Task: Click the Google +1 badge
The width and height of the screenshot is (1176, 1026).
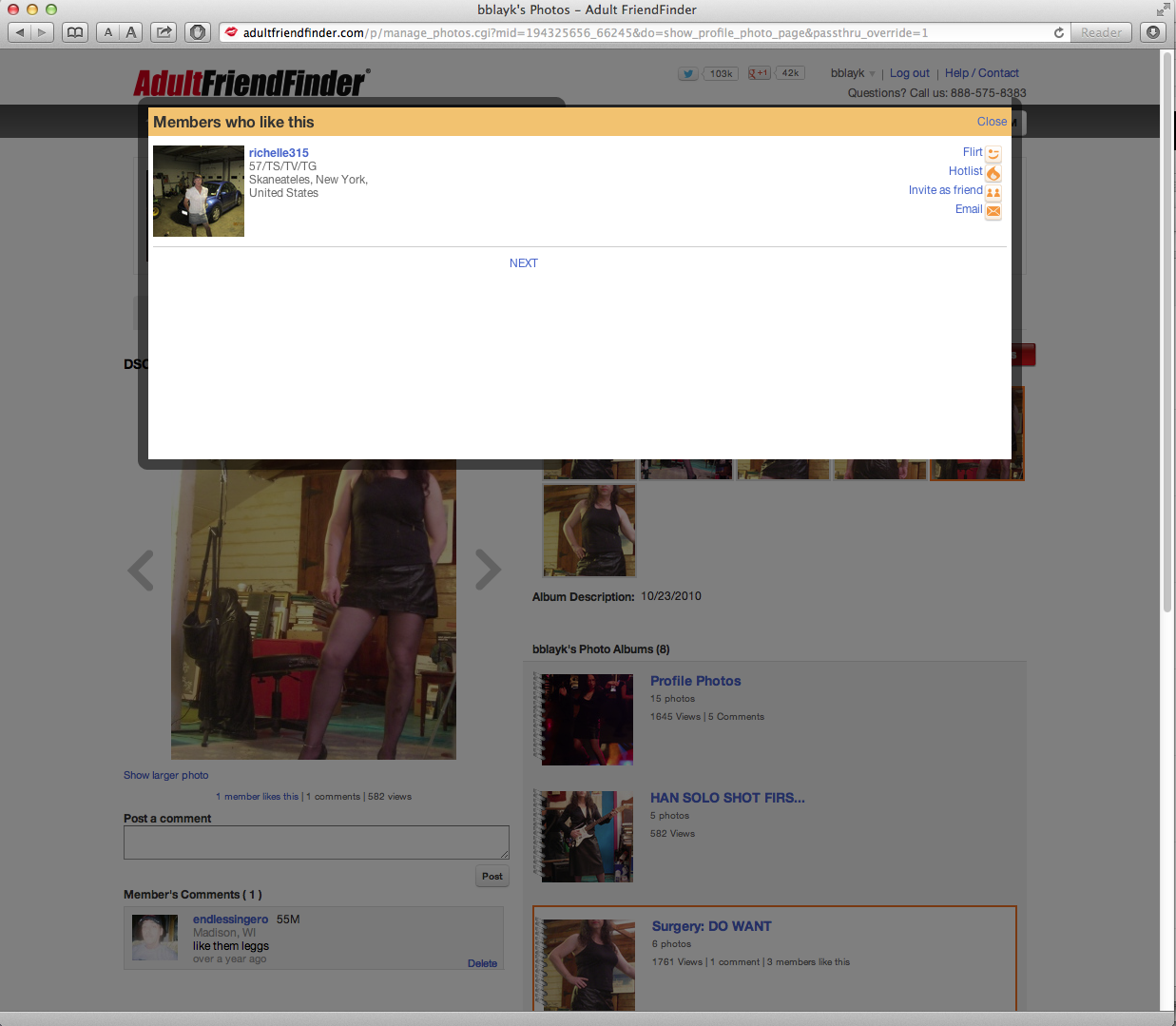Action: (x=757, y=72)
